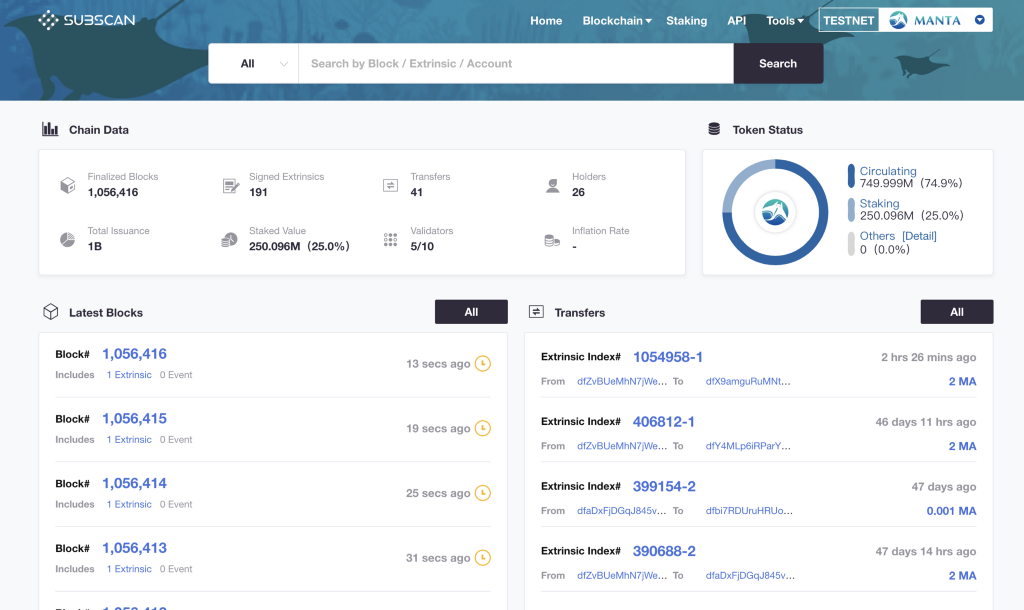Expand the Tools menu
The height and width of the screenshot is (610, 1024).
coord(785,20)
